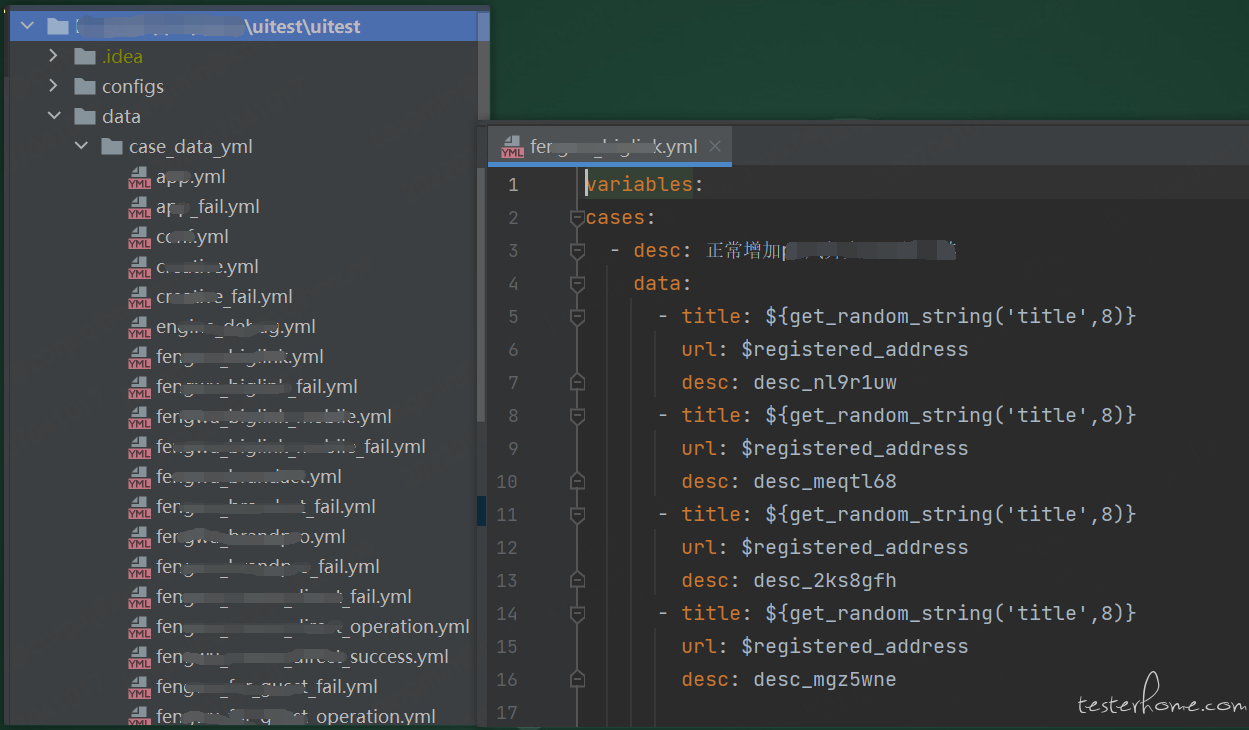Open the app_fail.yml file

[x=207, y=207]
